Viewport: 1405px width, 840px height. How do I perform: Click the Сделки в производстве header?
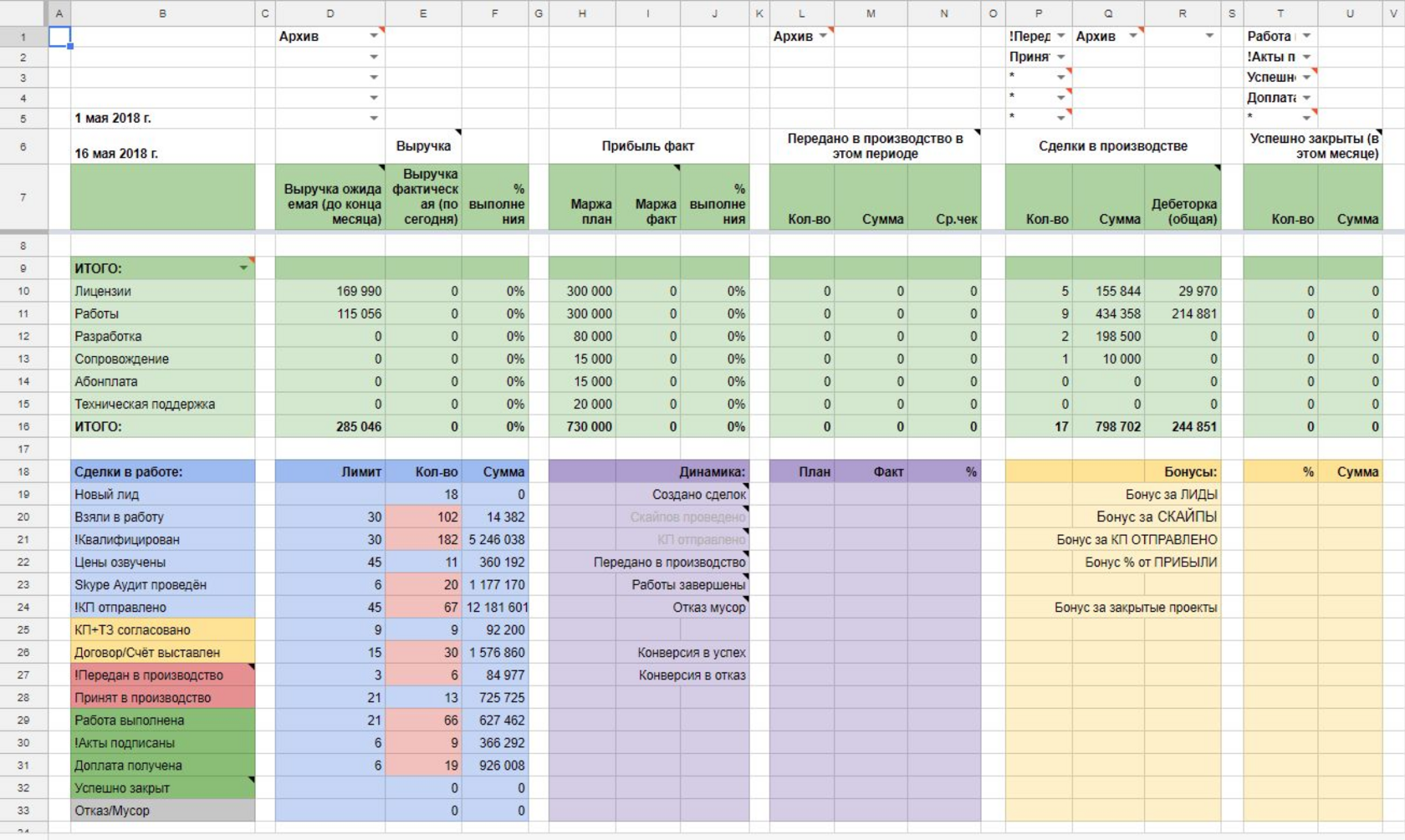point(1113,146)
